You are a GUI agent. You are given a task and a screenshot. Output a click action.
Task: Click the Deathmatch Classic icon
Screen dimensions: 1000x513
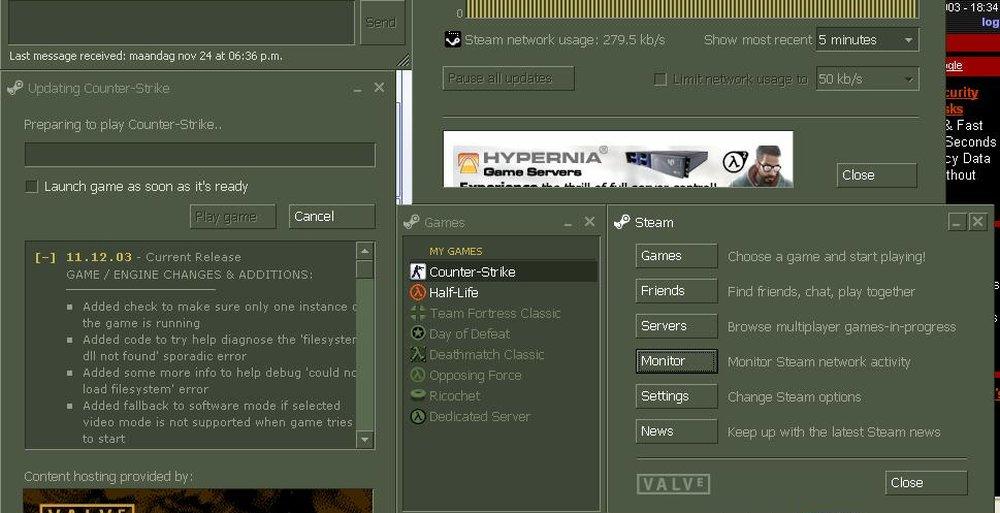(418, 354)
